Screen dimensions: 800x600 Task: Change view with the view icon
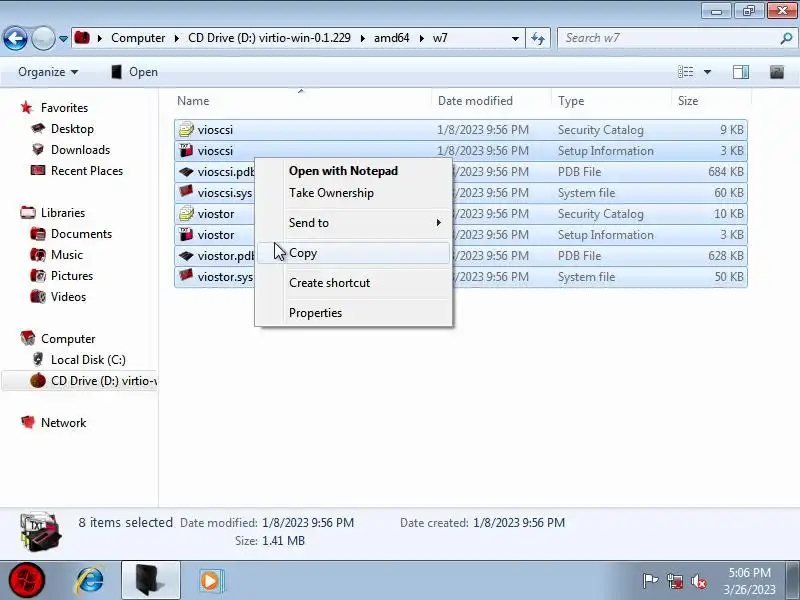coord(685,72)
